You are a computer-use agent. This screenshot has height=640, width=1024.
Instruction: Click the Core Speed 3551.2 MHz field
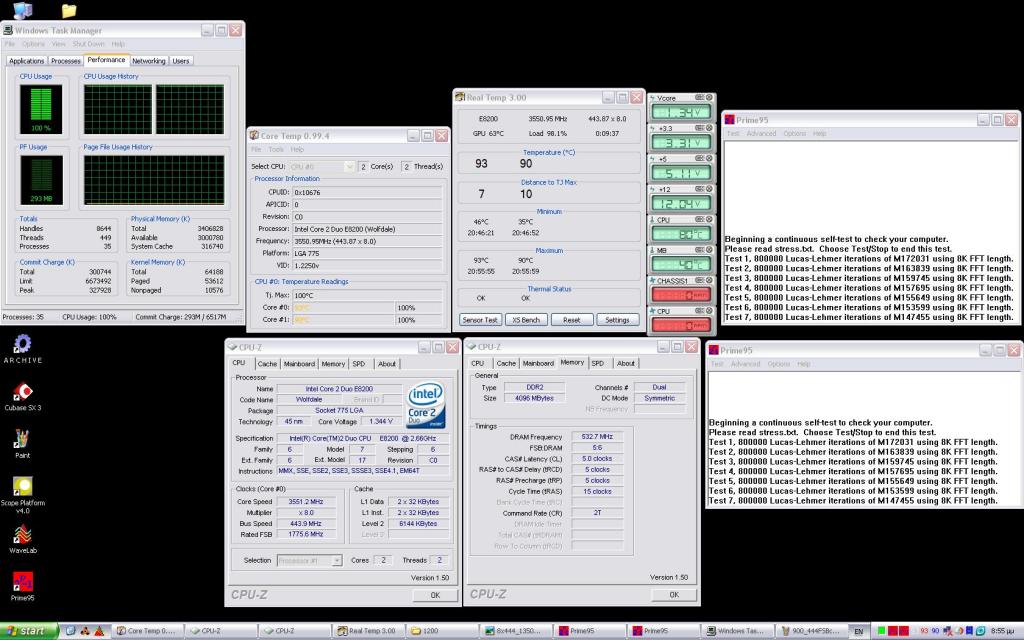[306, 502]
